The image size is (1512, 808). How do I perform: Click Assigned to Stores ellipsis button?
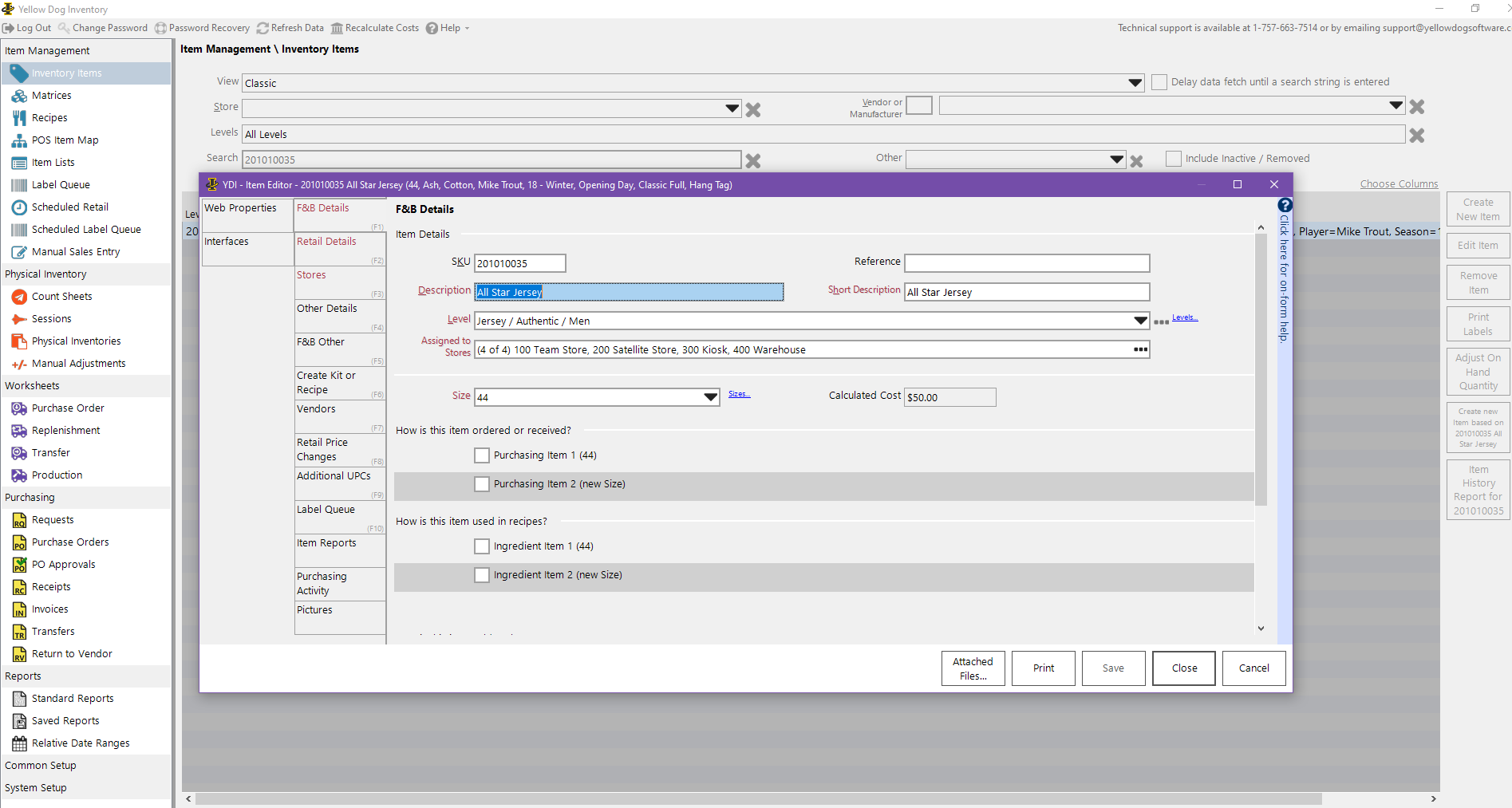[x=1141, y=349]
